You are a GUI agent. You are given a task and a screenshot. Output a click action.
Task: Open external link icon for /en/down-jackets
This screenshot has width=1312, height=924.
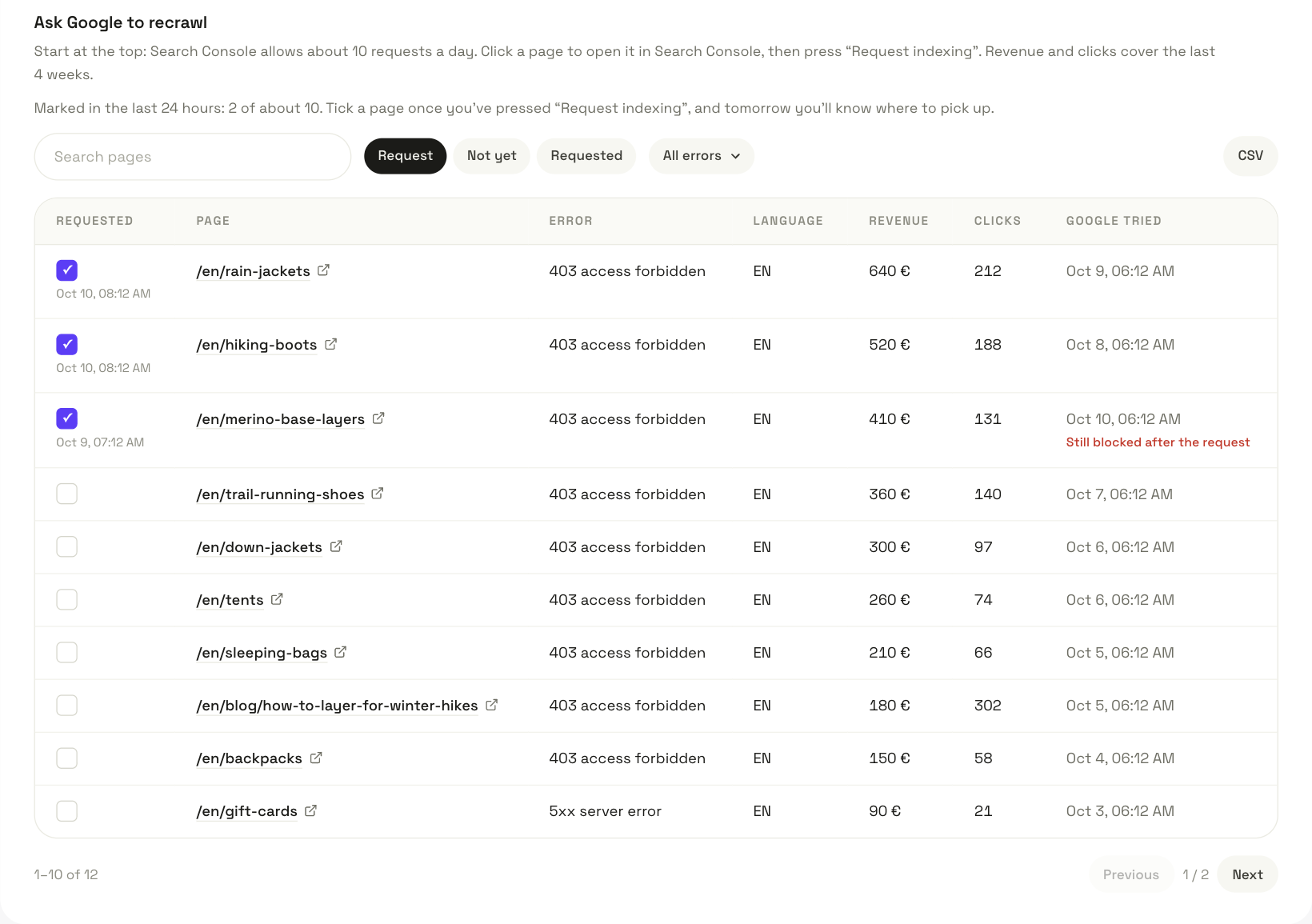tap(336, 546)
